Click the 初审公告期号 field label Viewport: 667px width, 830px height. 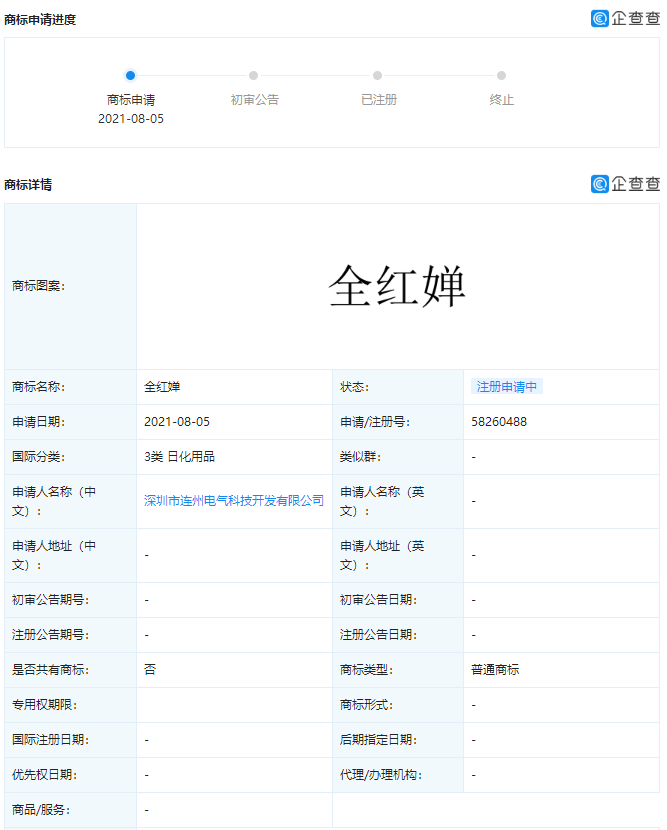50,600
